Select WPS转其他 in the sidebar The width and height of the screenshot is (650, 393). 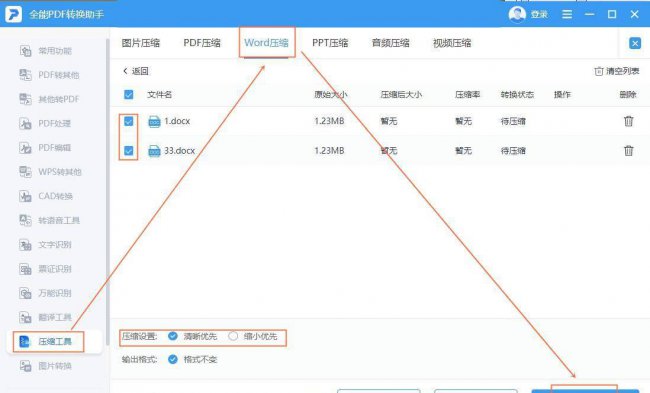[50, 172]
